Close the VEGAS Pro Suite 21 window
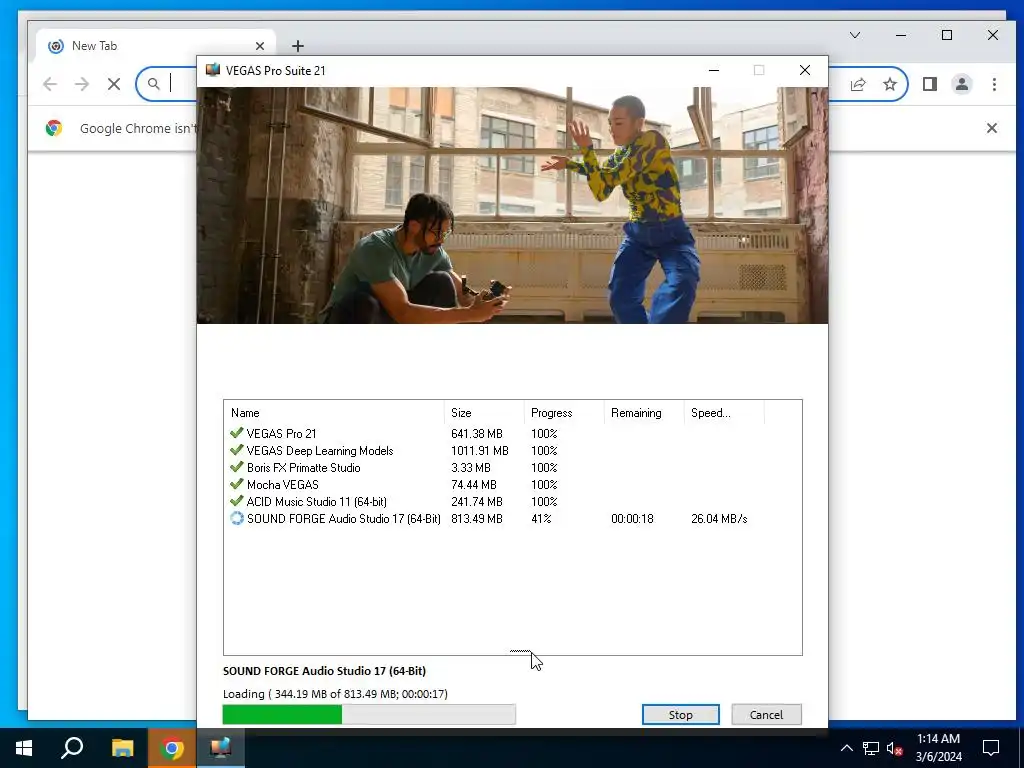 [x=805, y=70]
